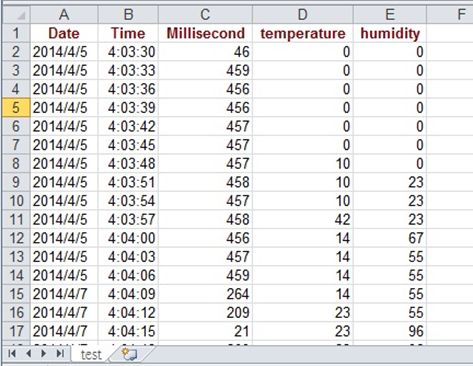
Task: Select humidity cell in row 9
Action: click(390, 182)
